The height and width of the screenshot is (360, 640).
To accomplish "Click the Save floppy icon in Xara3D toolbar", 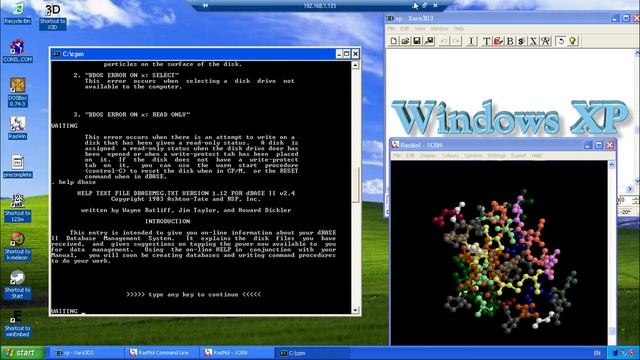I will [x=417, y=41].
